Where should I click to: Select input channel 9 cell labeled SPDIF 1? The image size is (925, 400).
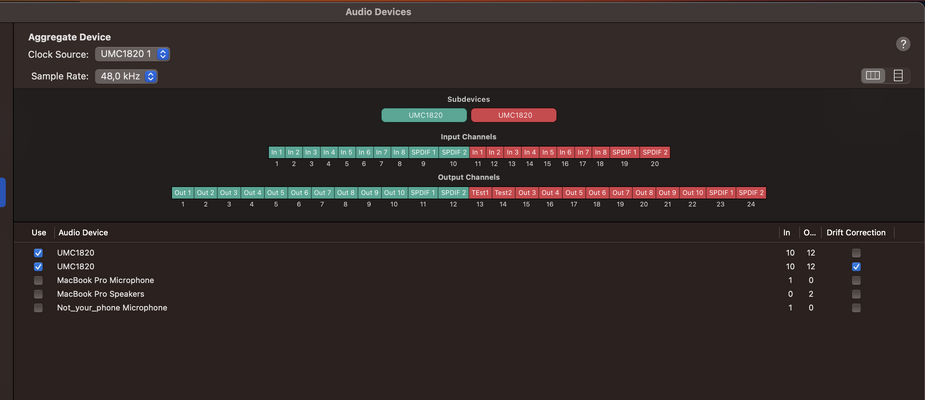(424, 152)
